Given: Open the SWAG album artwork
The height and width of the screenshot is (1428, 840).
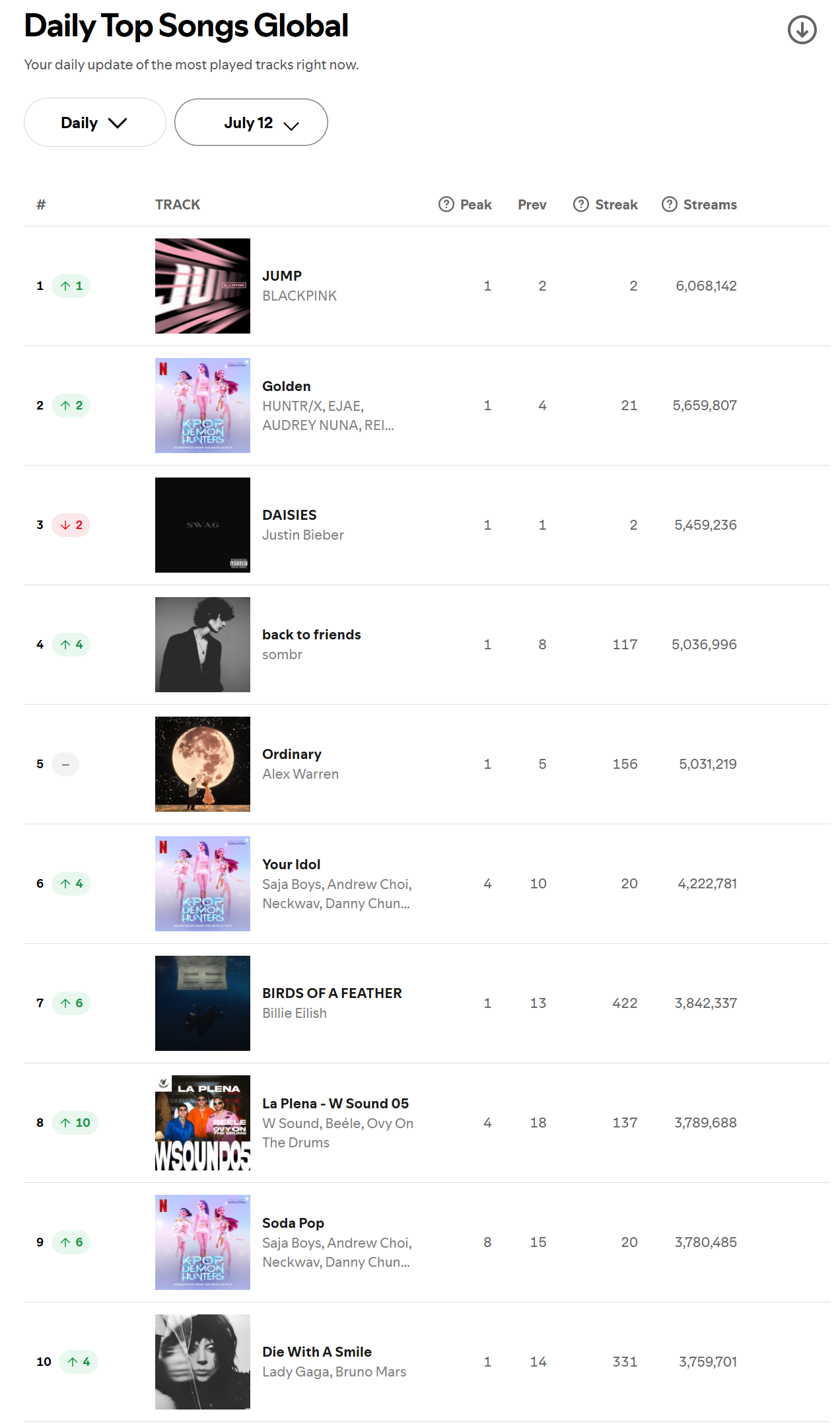Looking at the screenshot, I should [203, 525].
